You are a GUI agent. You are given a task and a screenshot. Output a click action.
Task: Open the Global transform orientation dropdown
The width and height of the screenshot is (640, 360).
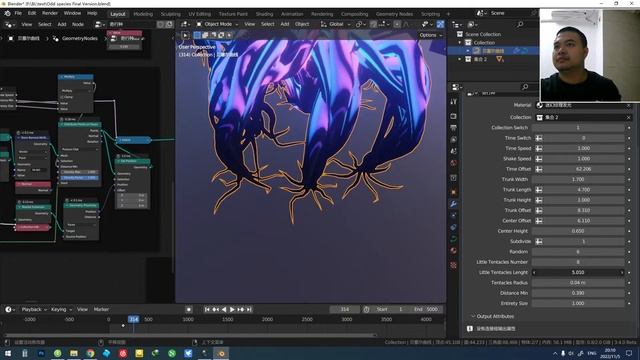336,24
